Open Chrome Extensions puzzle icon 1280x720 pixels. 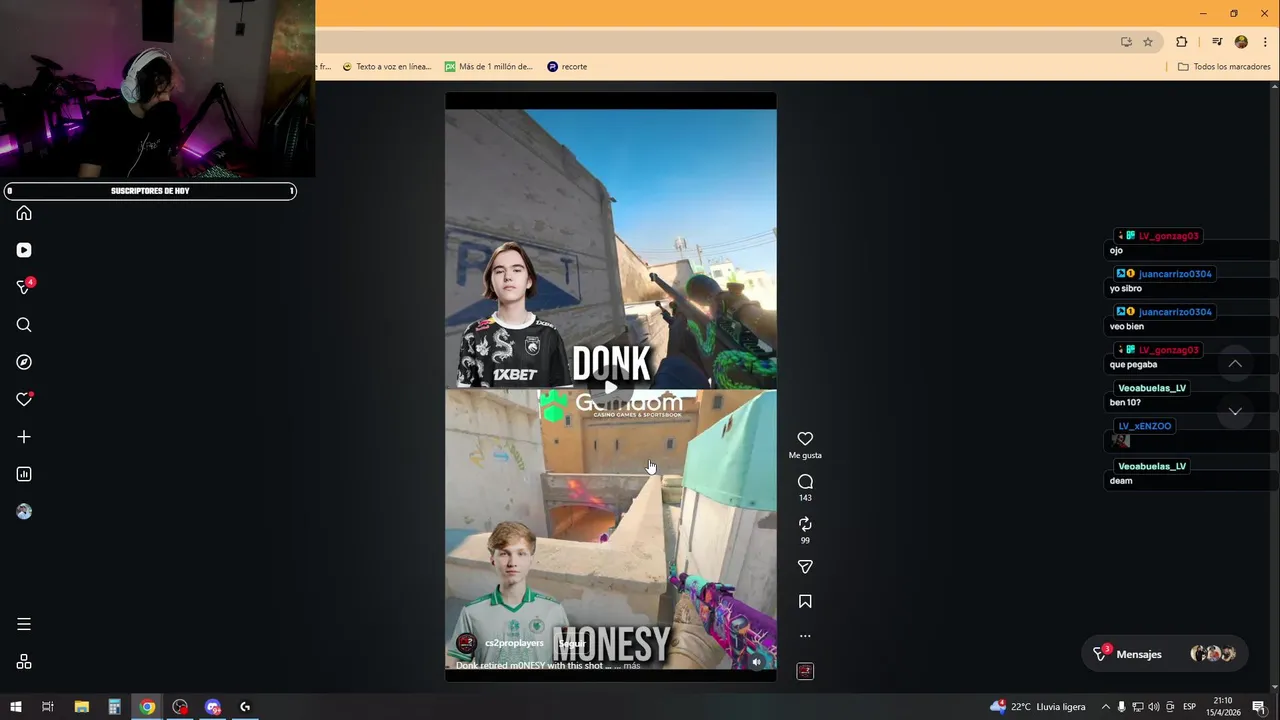(x=1181, y=42)
